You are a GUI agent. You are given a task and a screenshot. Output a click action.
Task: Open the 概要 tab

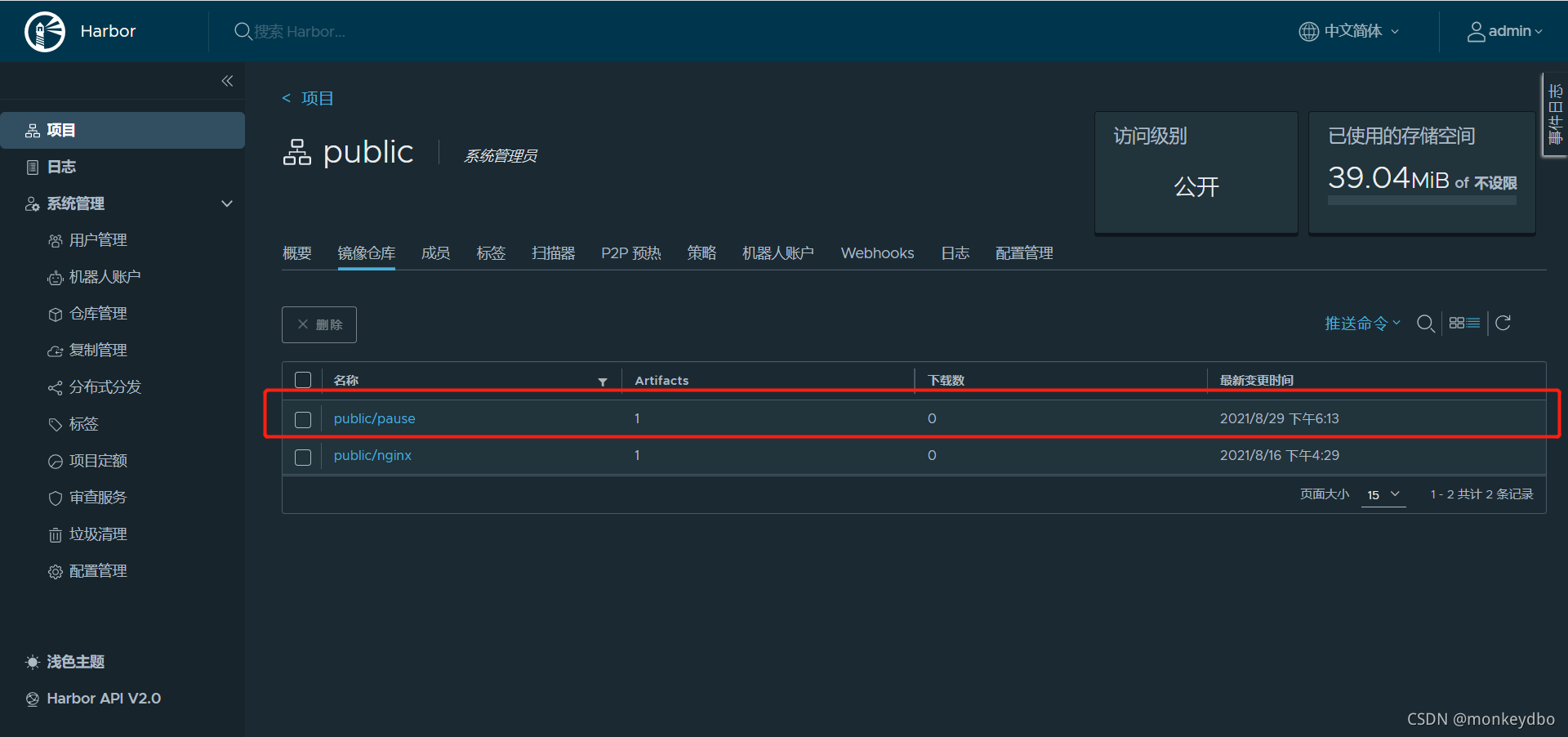(x=297, y=253)
